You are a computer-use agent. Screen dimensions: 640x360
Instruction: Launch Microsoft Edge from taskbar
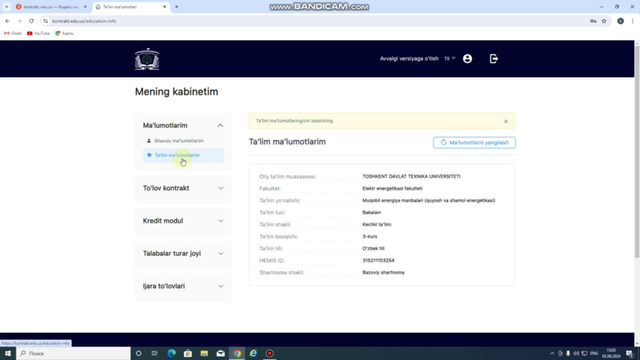[171, 353]
